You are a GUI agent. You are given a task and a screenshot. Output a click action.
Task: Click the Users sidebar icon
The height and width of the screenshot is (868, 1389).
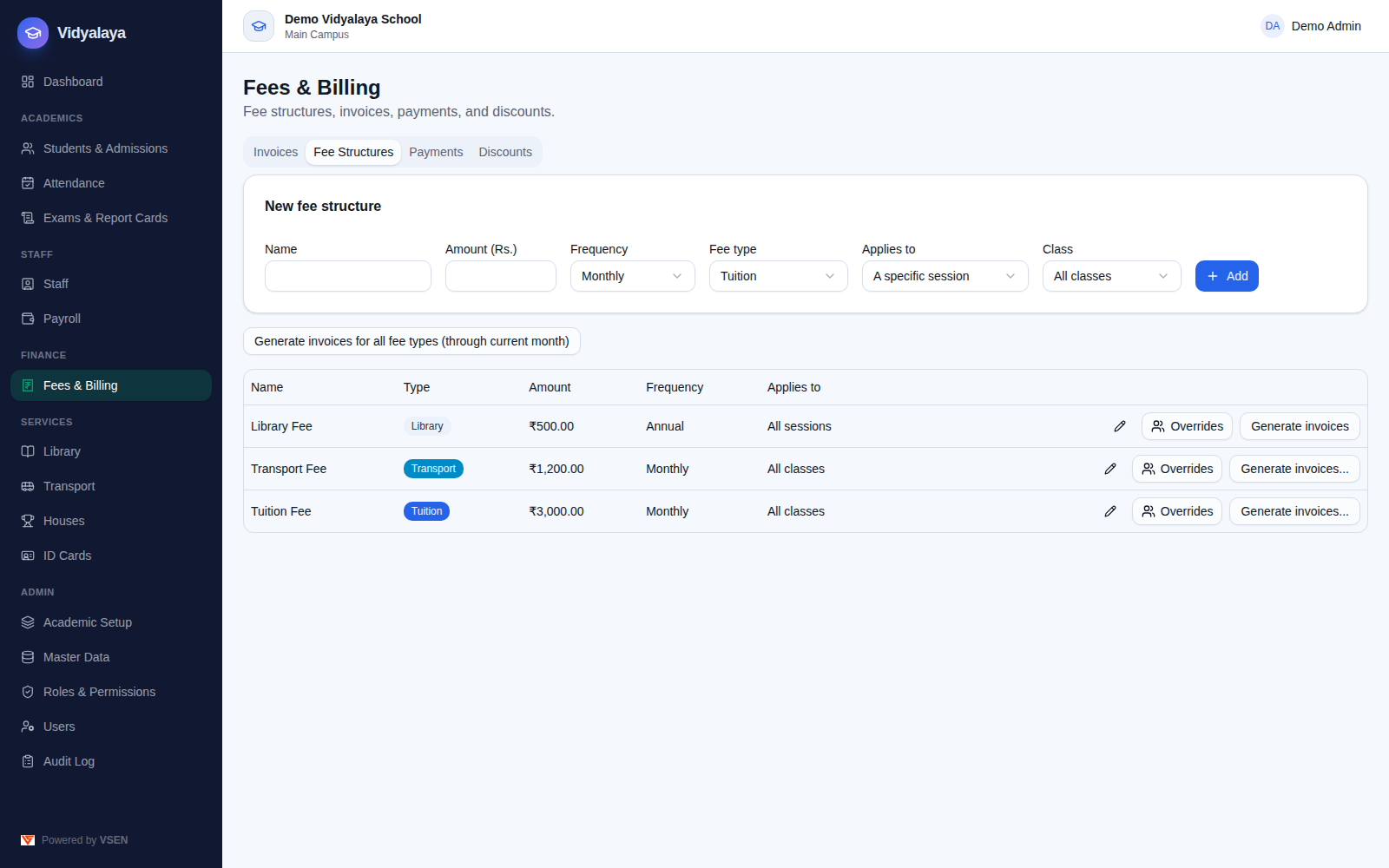pyautogui.click(x=28, y=727)
